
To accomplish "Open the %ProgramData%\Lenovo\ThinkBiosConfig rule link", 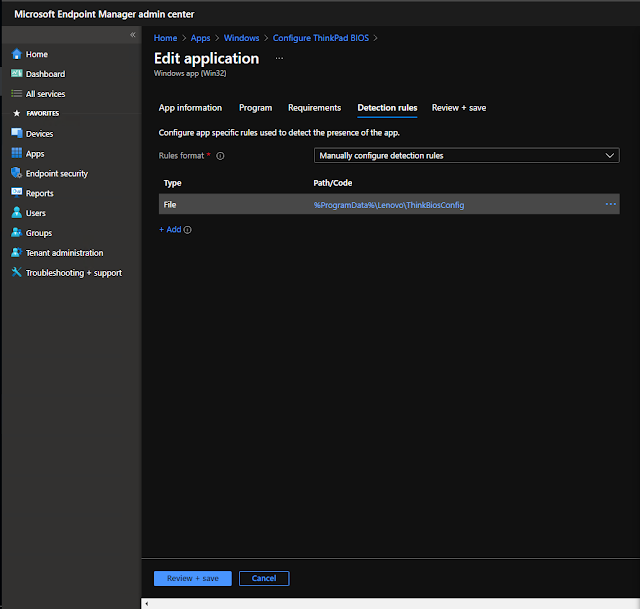I will 389,205.
